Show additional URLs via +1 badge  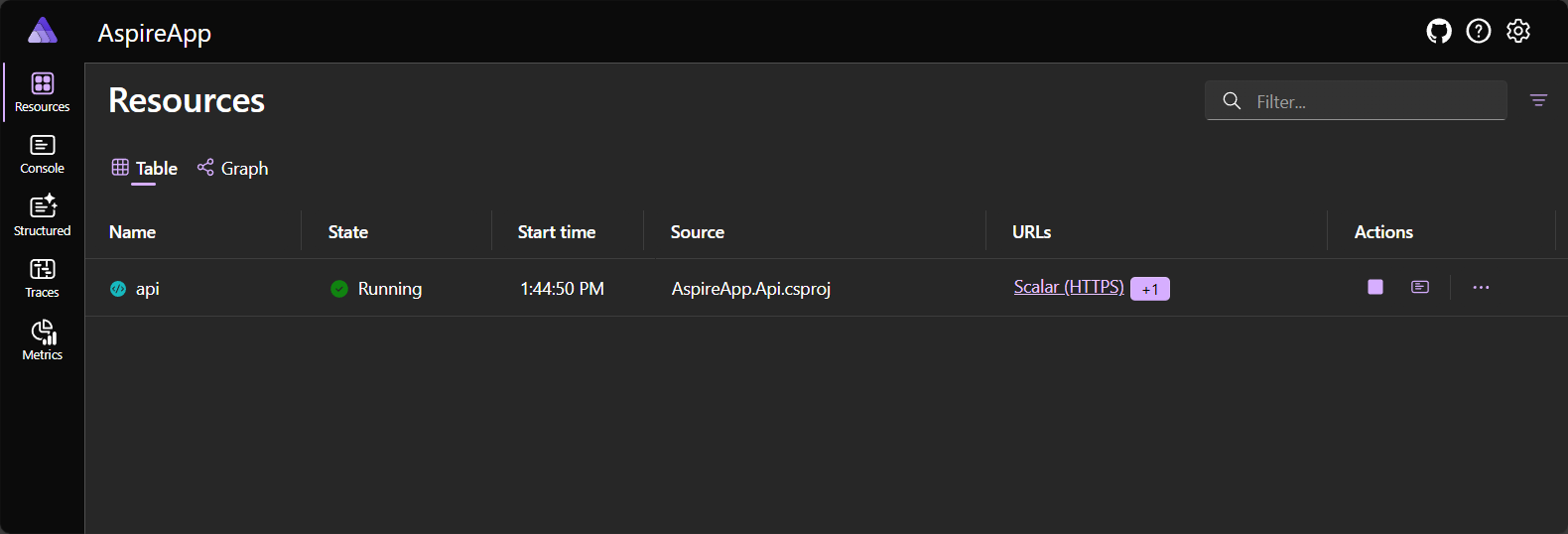pos(1150,289)
